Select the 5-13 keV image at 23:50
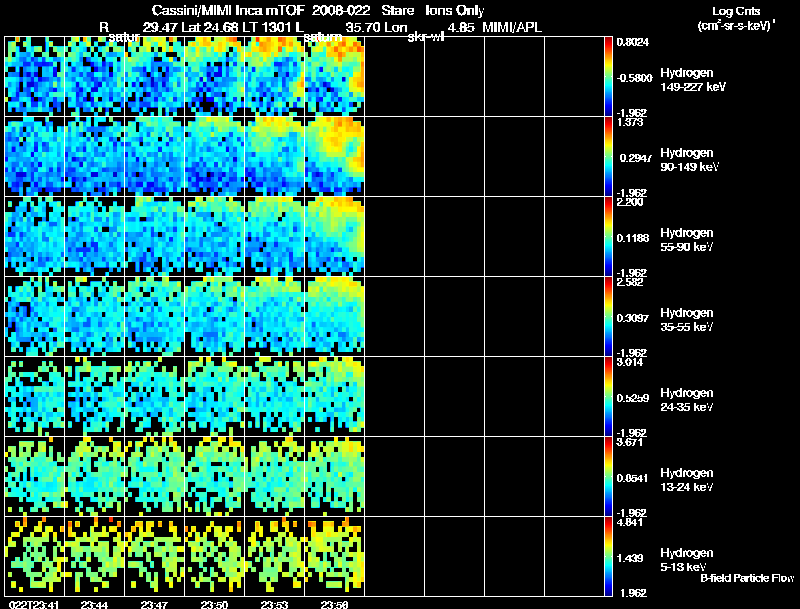 coord(215,557)
